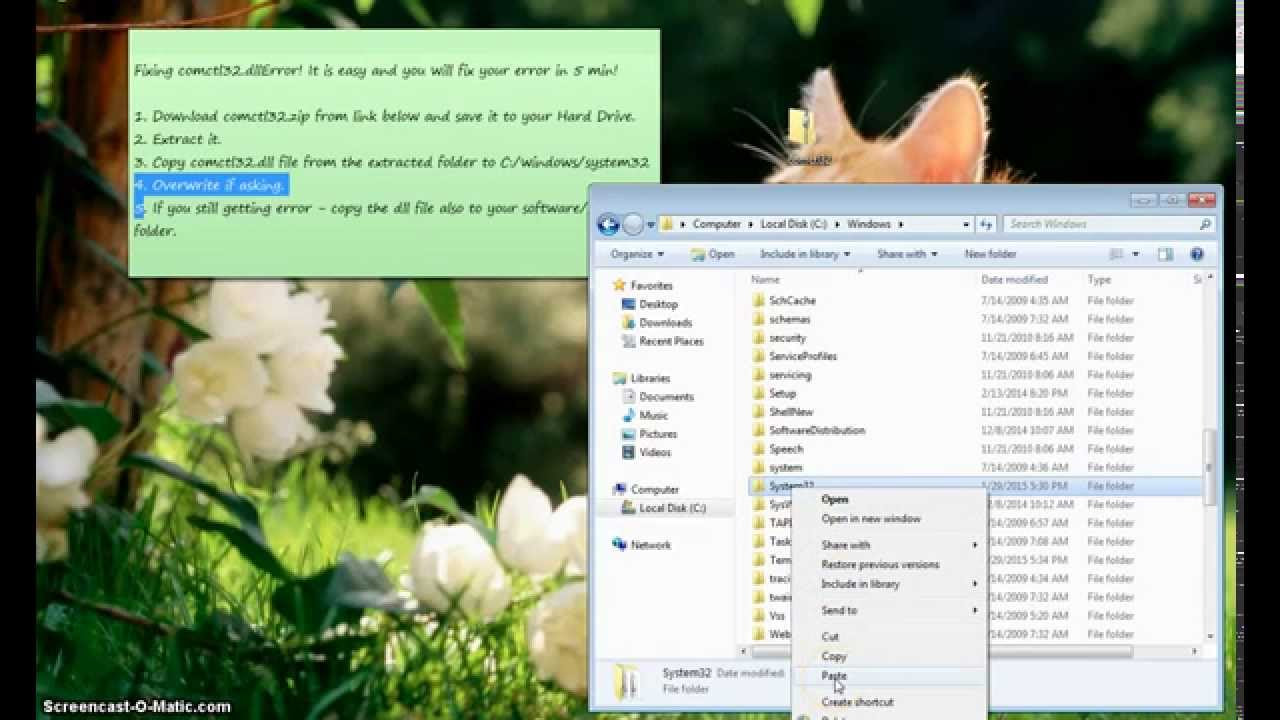
Task: Click the New folder button
Action: click(x=990, y=254)
